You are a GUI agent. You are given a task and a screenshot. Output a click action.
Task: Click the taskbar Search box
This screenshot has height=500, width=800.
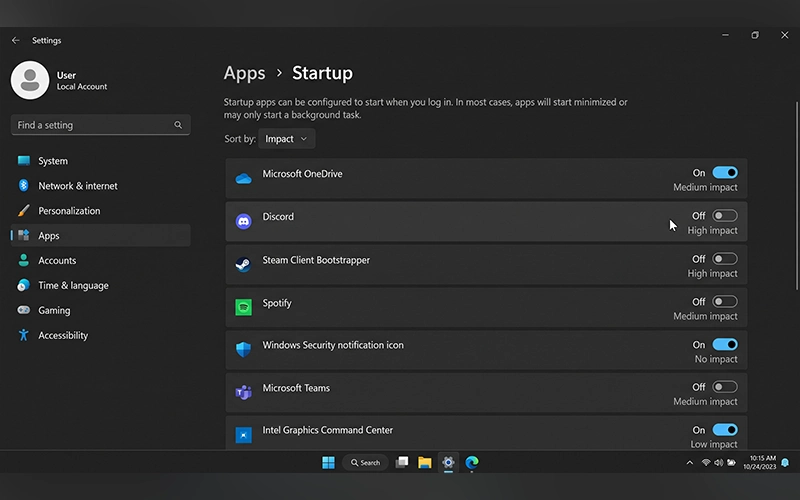coord(365,463)
